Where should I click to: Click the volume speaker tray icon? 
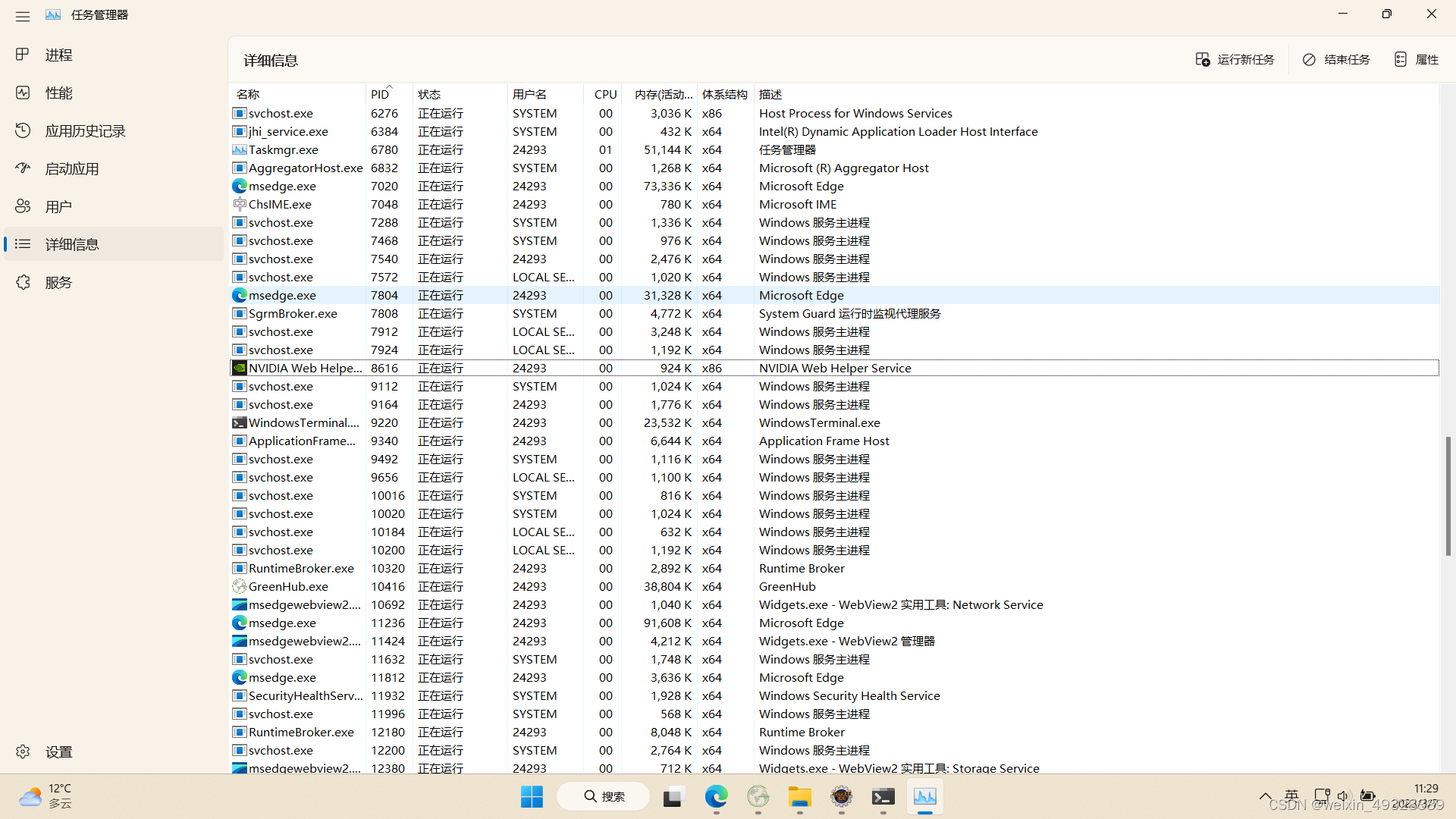tap(1344, 796)
